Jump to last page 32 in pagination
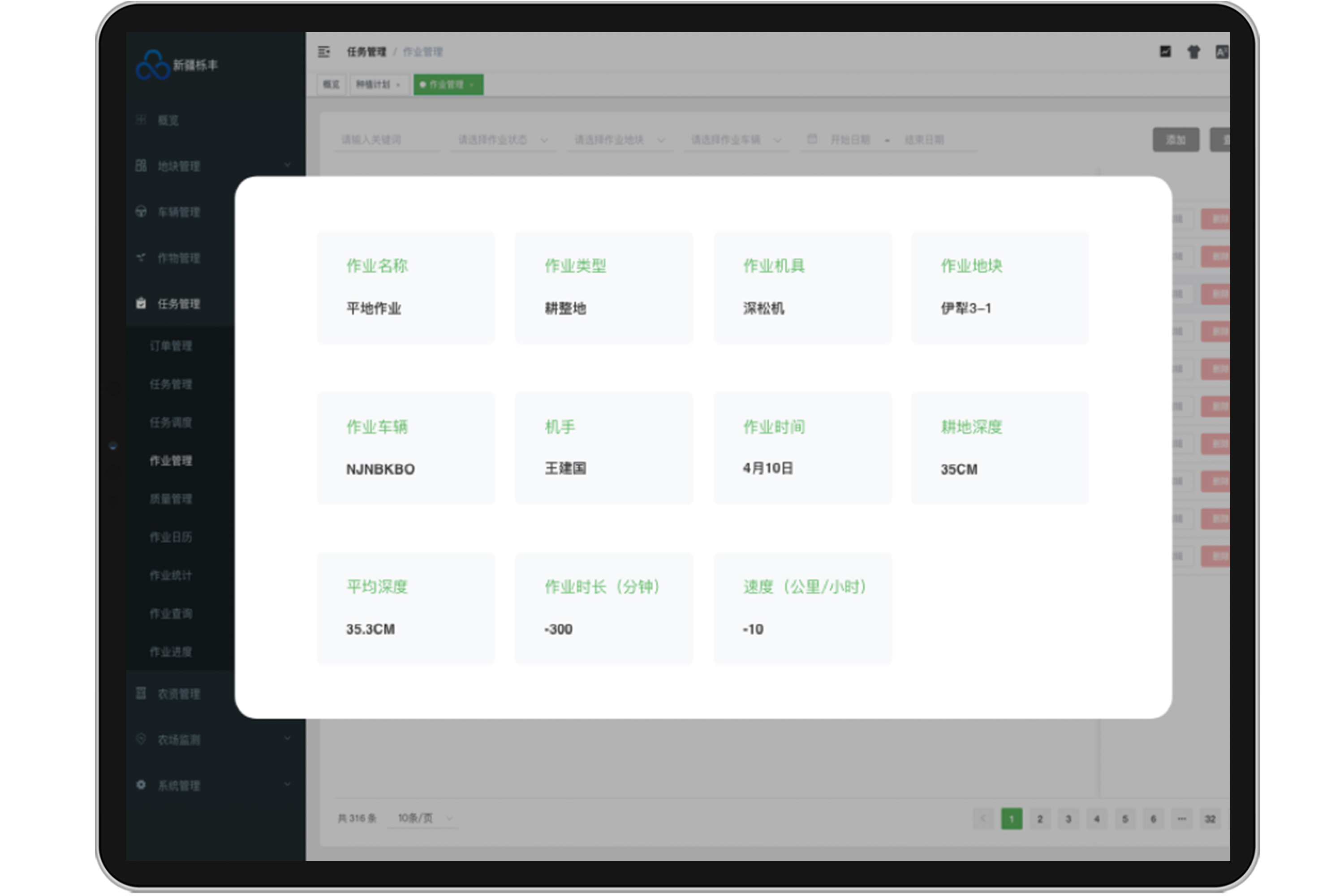1344x896 pixels. click(x=1210, y=819)
